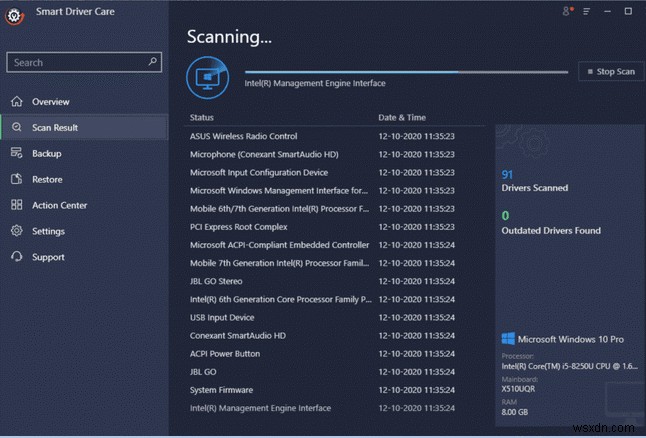Image resolution: width=646 pixels, height=438 pixels.
Task: Click the blue monitor scanning icon
Action: tap(208, 75)
